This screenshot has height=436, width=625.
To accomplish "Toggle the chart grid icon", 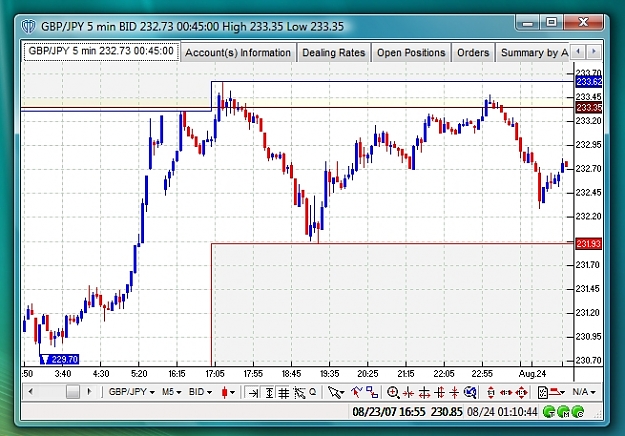I will (x=283, y=393).
